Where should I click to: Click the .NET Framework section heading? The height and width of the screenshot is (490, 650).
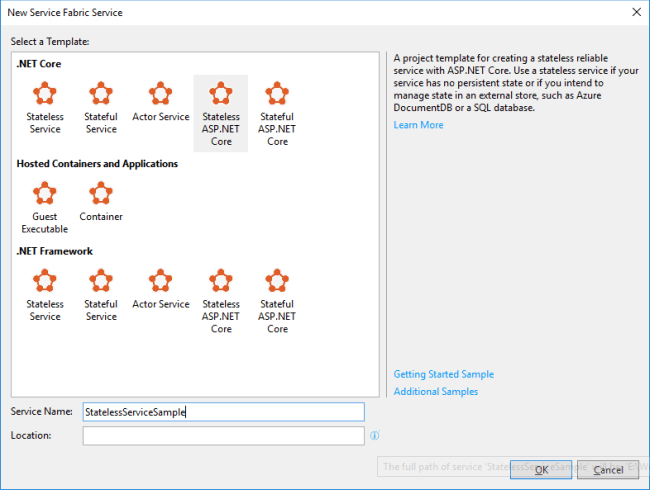tap(55, 251)
